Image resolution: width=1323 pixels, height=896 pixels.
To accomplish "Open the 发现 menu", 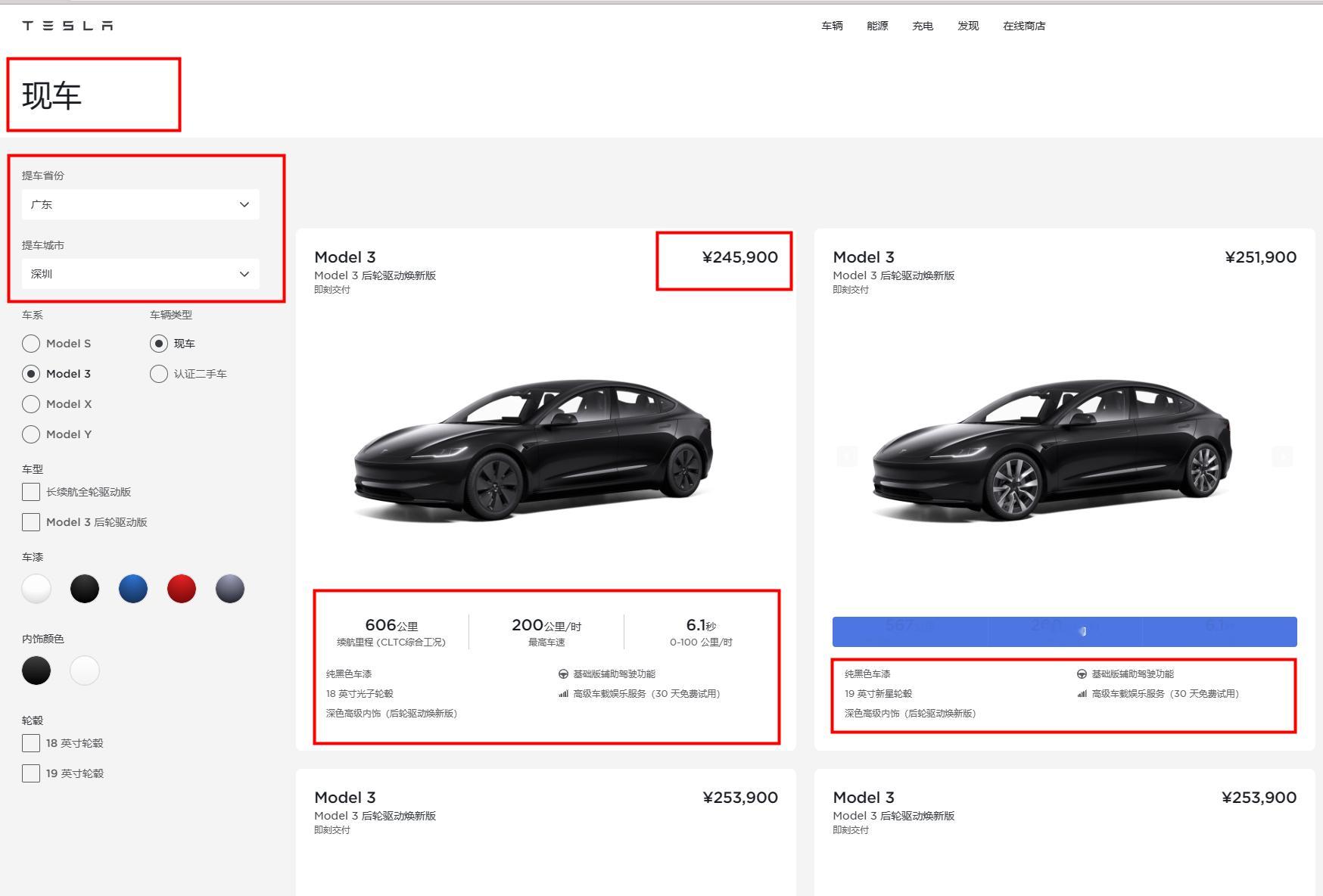I will (x=968, y=26).
